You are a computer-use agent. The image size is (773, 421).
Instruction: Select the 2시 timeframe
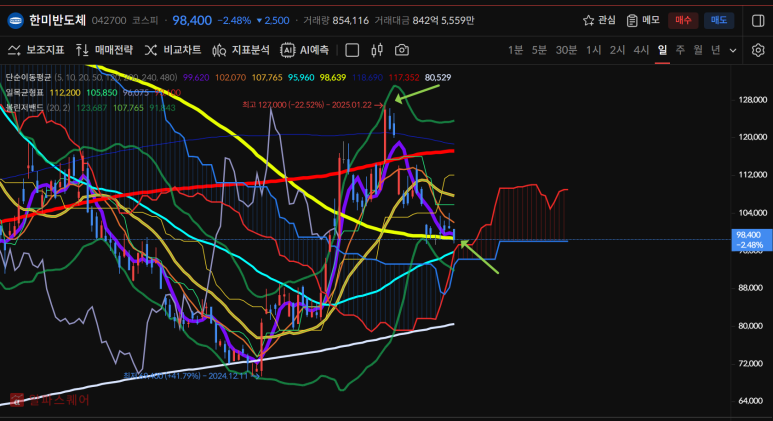click(617, 50)
